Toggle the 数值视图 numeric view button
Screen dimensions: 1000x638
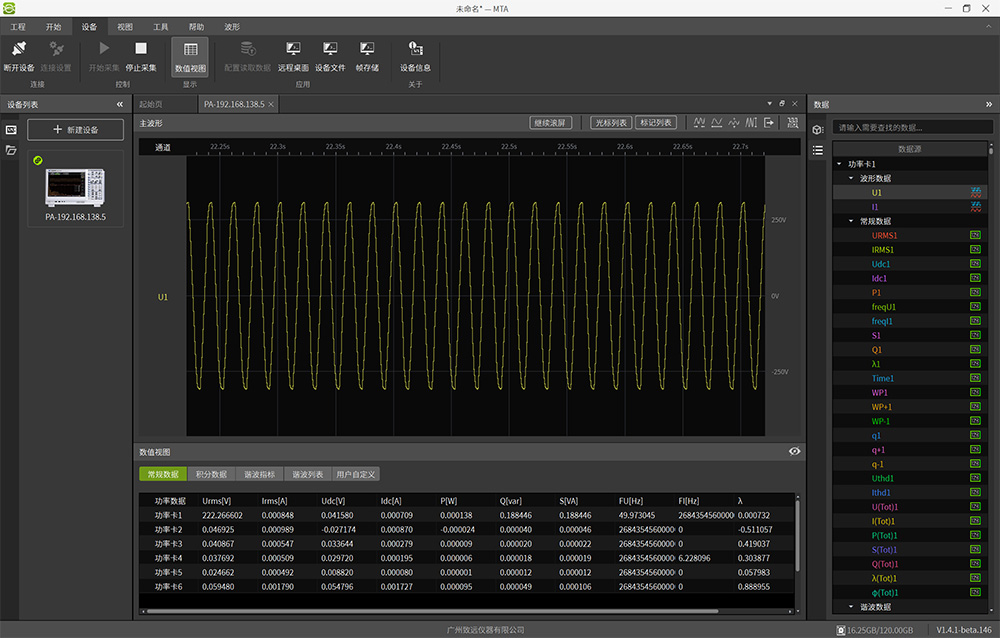pos(190,56)
